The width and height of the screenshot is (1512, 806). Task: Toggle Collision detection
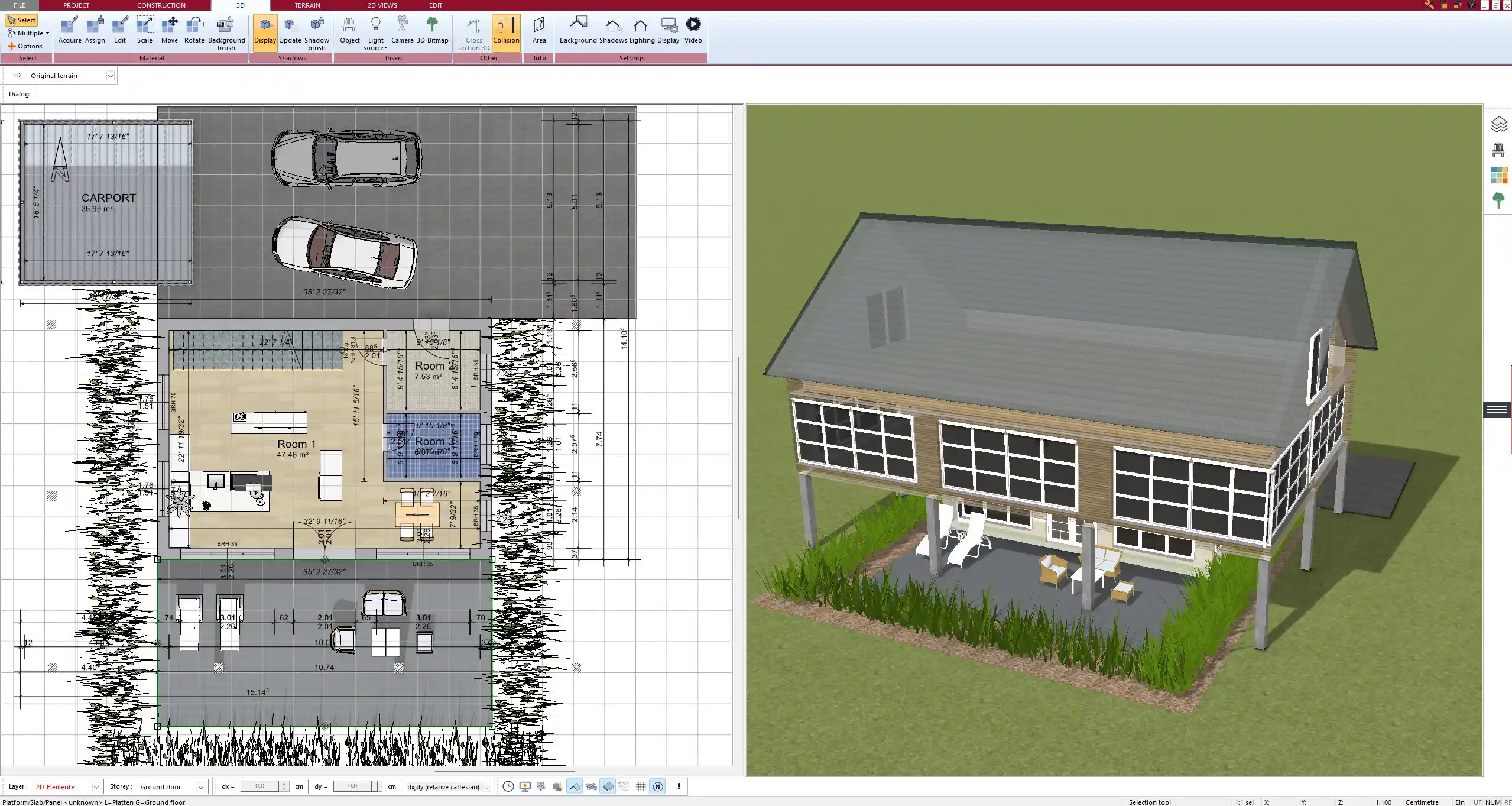[x=506, y=30]
